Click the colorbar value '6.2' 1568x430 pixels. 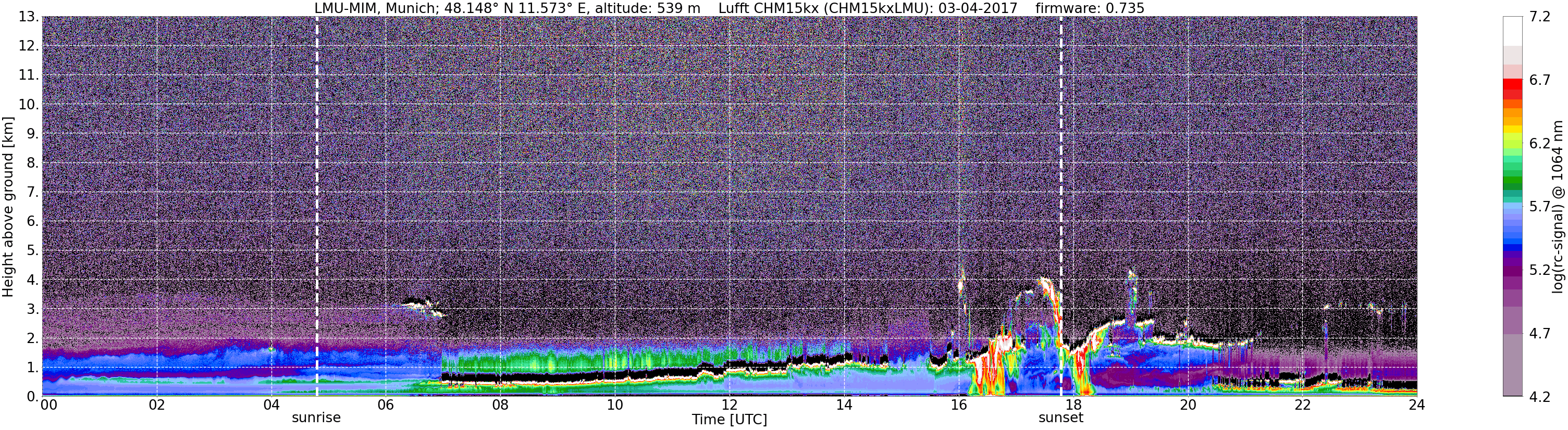pos(1539,144)
